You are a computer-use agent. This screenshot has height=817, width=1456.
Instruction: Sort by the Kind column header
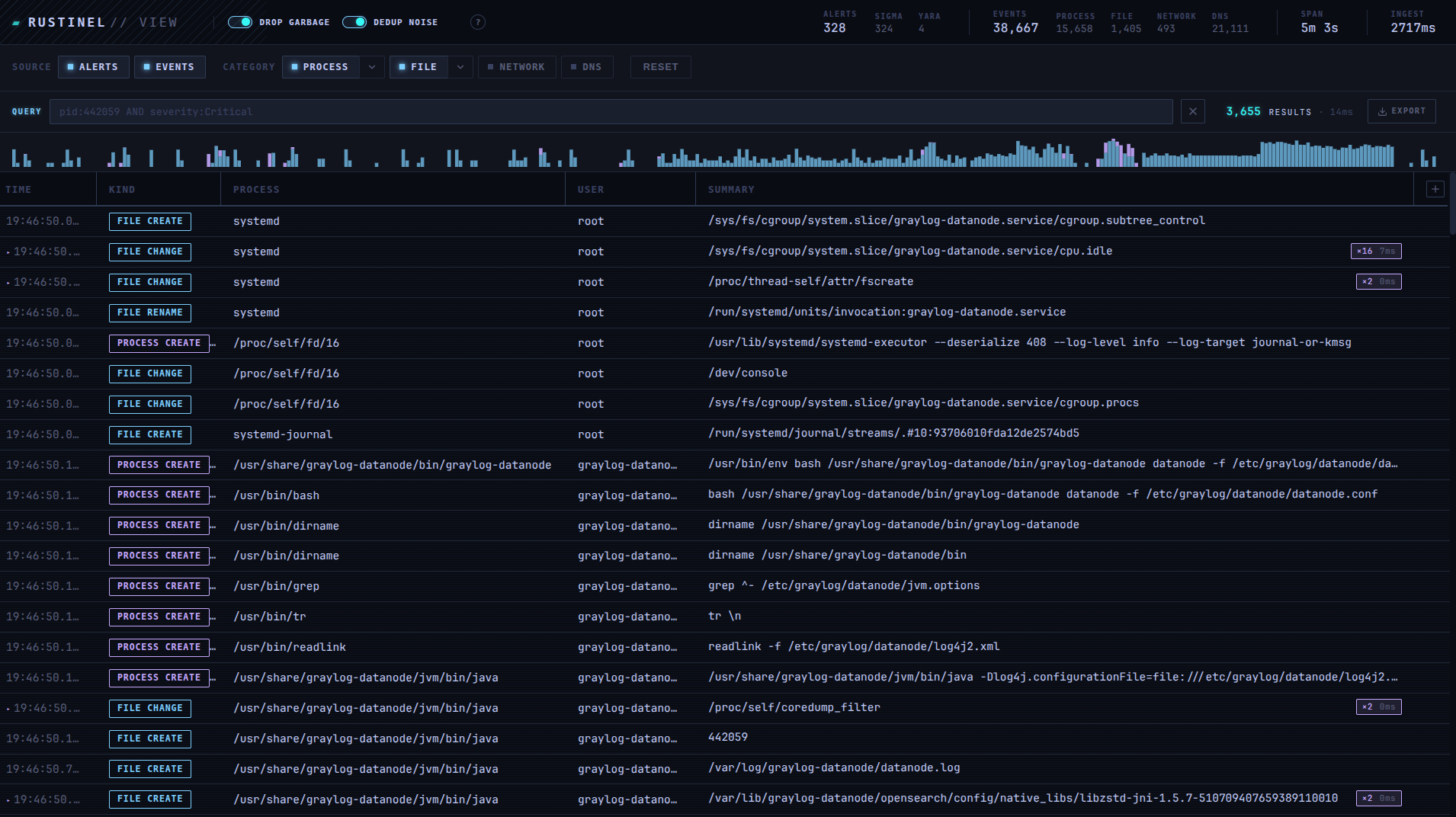coord(122,190)
